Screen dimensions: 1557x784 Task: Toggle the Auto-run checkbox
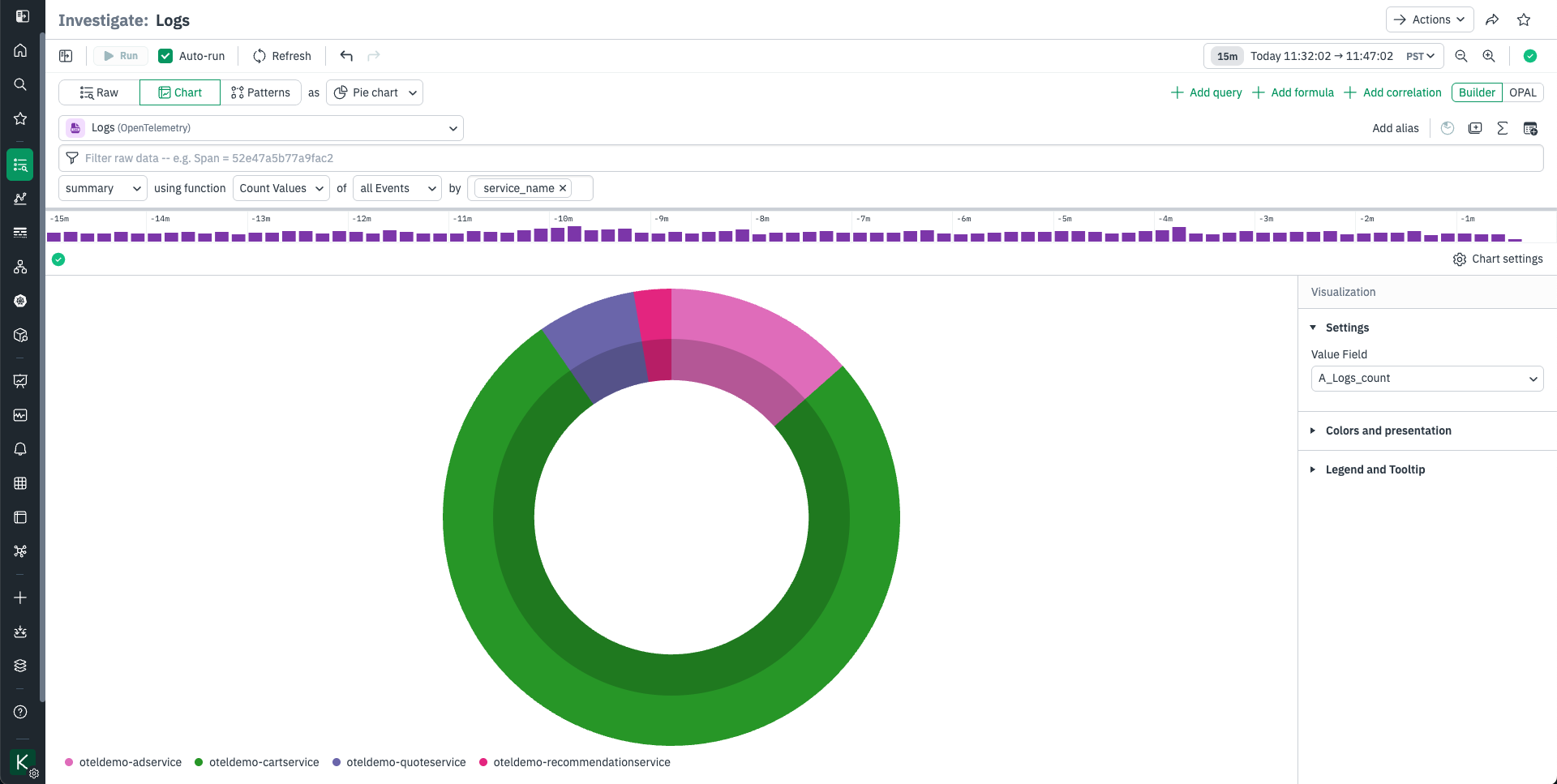[x=165, y=56]
